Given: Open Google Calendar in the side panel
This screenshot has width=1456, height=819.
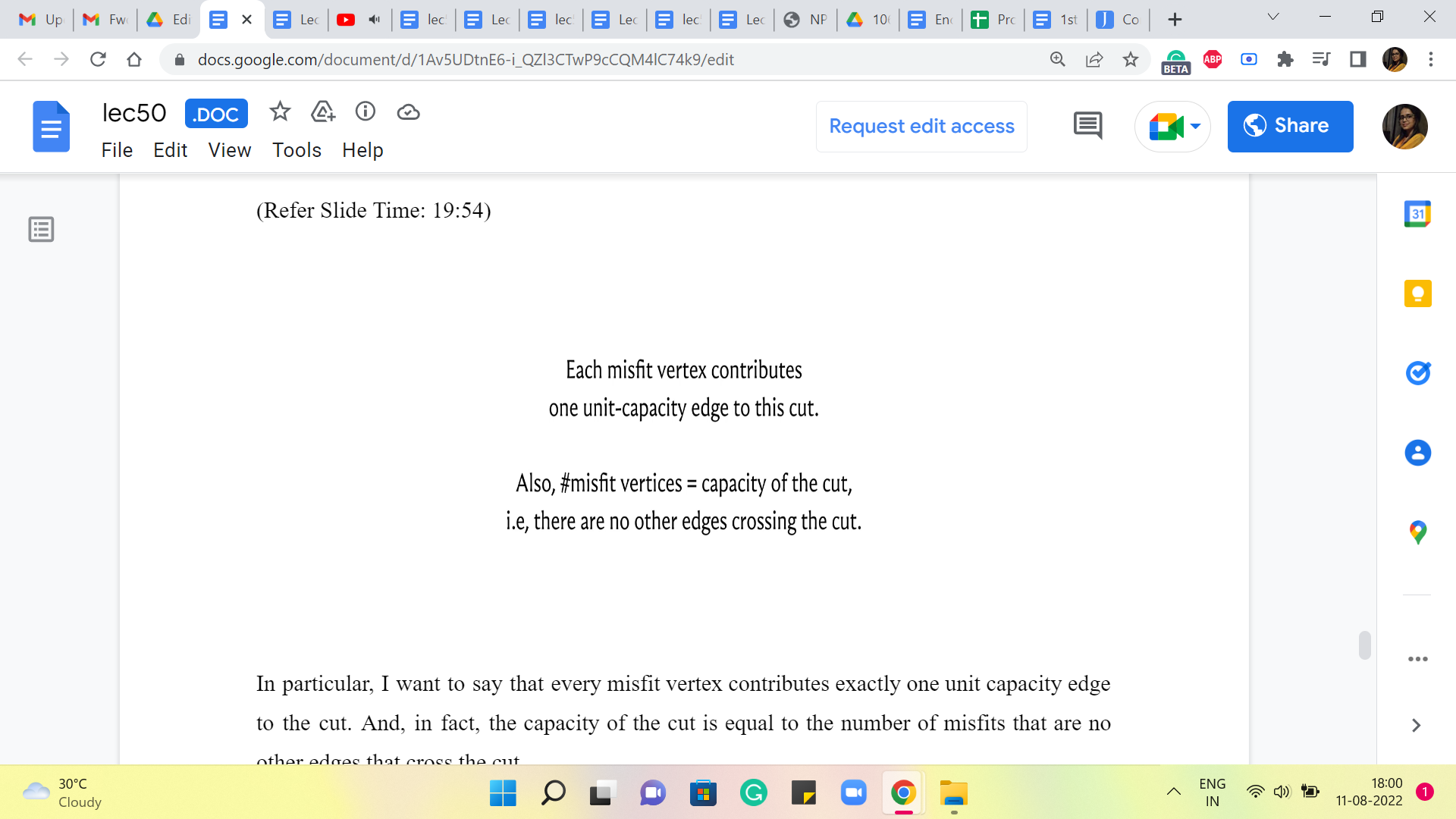Looking at the screenshot, I should [1417, 214].
